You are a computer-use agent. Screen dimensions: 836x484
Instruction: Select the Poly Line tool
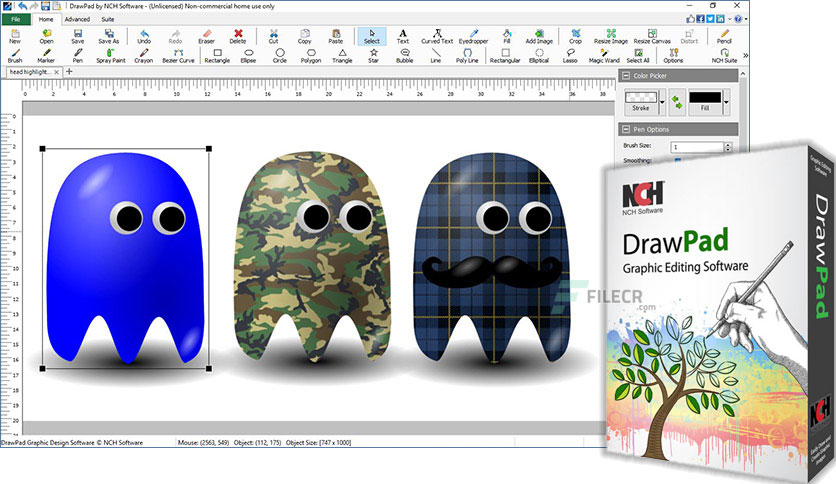[467, 56]
